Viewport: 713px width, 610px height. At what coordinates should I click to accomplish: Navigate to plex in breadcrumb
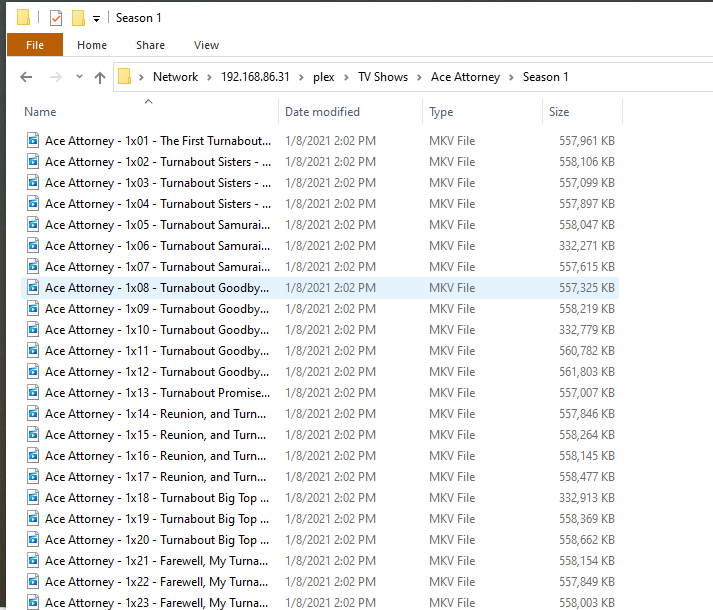[324, 77]
